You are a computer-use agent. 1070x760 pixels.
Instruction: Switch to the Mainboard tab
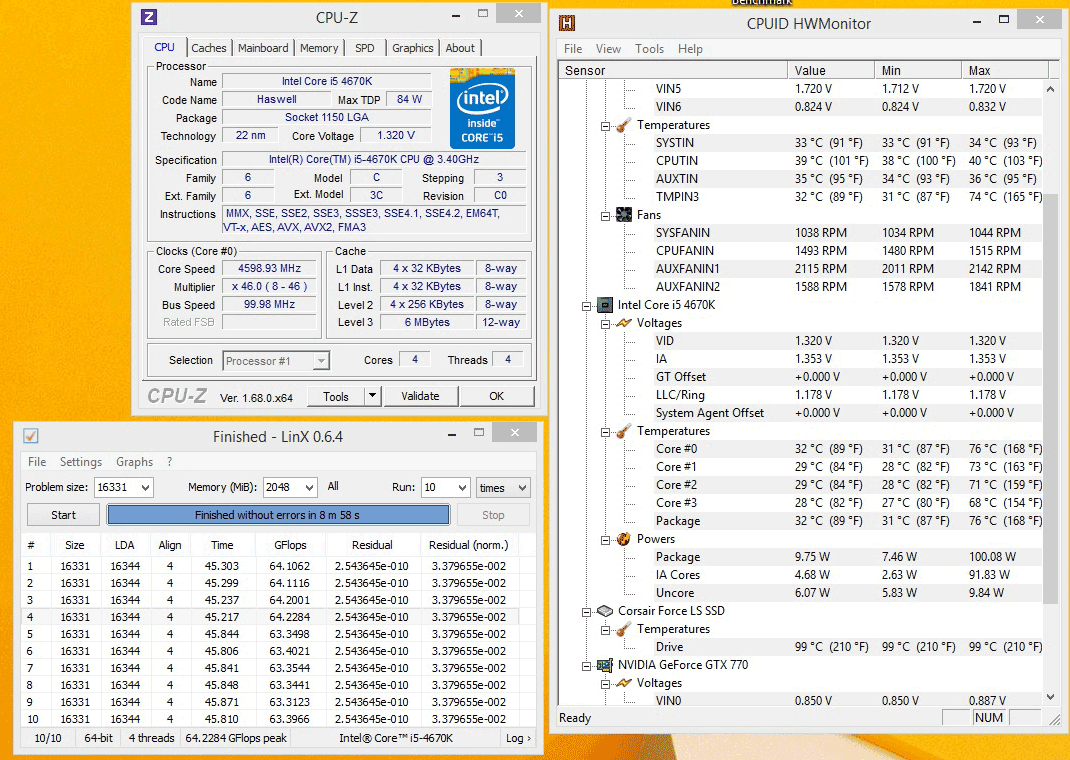(263, 48)
